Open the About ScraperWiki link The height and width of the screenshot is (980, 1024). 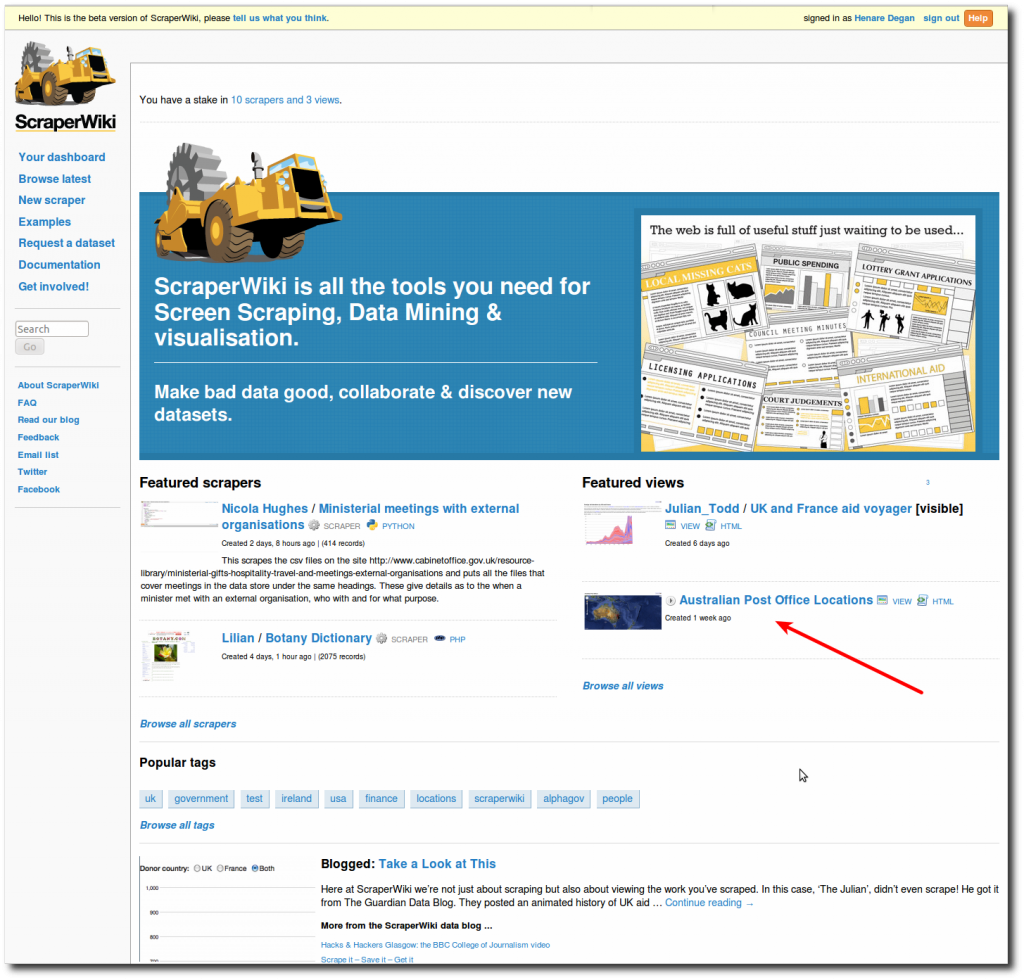click(x=58, y=386)
